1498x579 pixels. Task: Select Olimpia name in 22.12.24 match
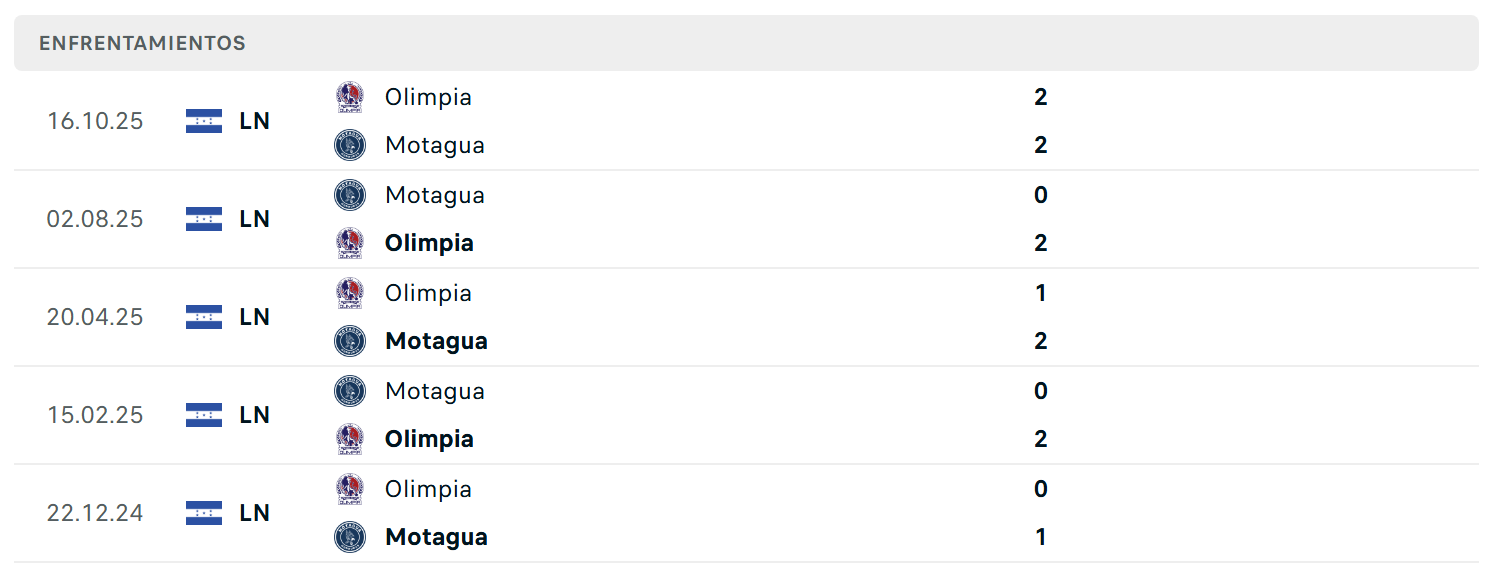(x=428, y=489)
